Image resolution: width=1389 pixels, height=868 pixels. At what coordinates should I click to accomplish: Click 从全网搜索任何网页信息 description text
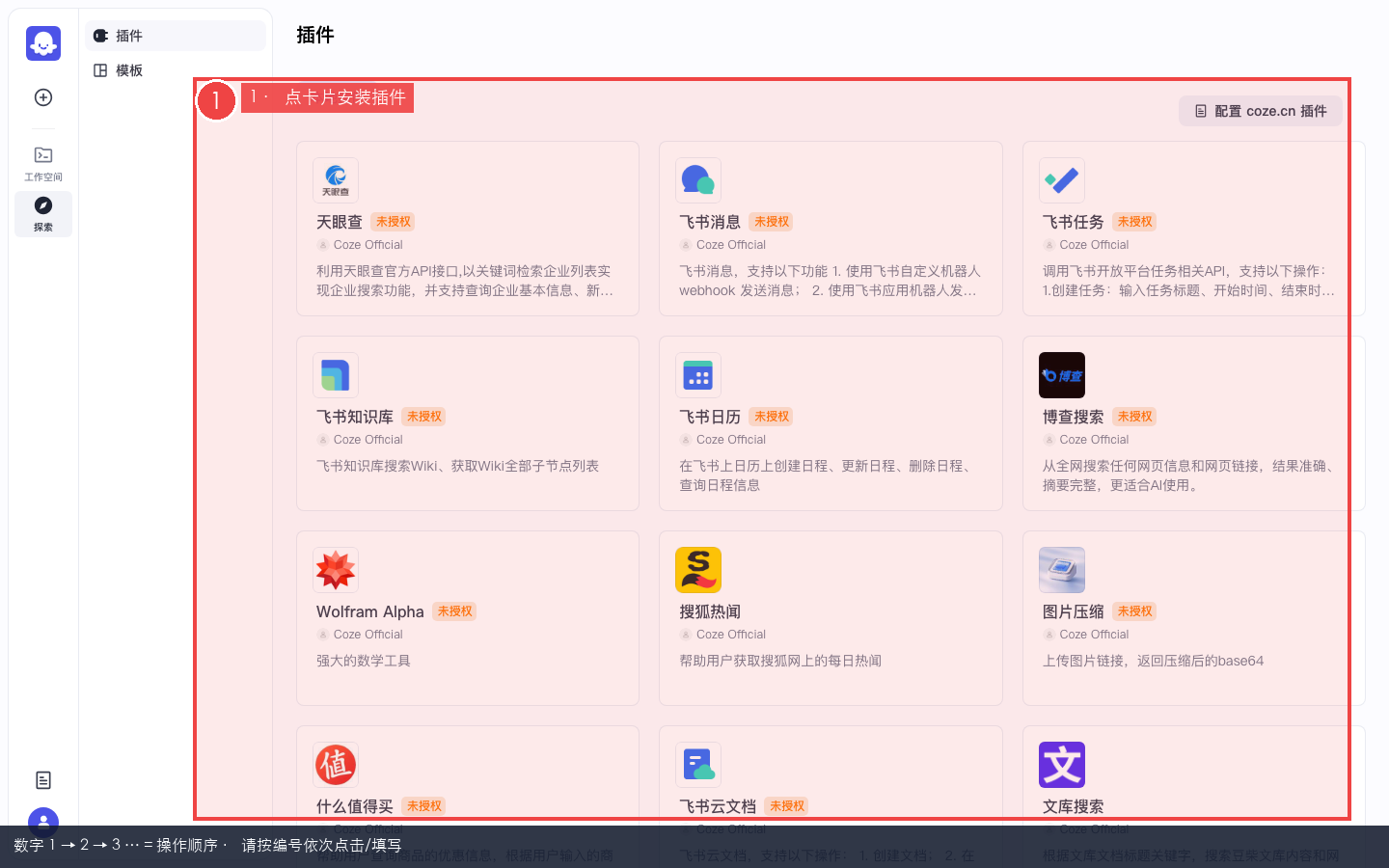[1190, 475]
